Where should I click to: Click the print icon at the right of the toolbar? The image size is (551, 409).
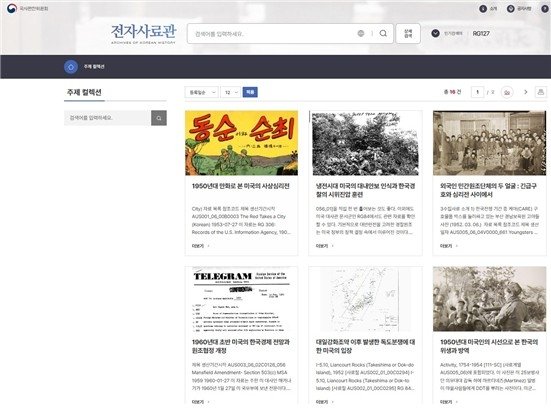coord(541,92)
